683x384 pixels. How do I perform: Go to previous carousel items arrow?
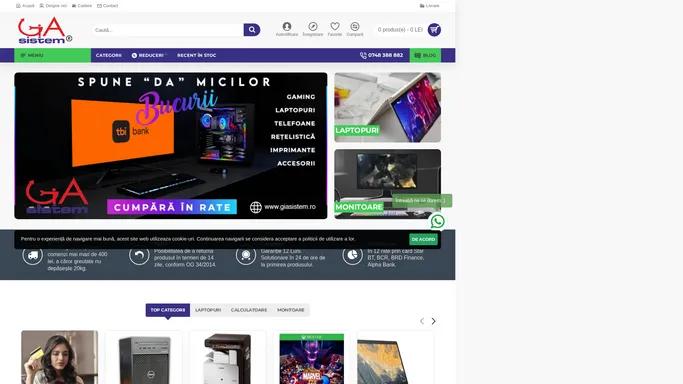(422, 321)
